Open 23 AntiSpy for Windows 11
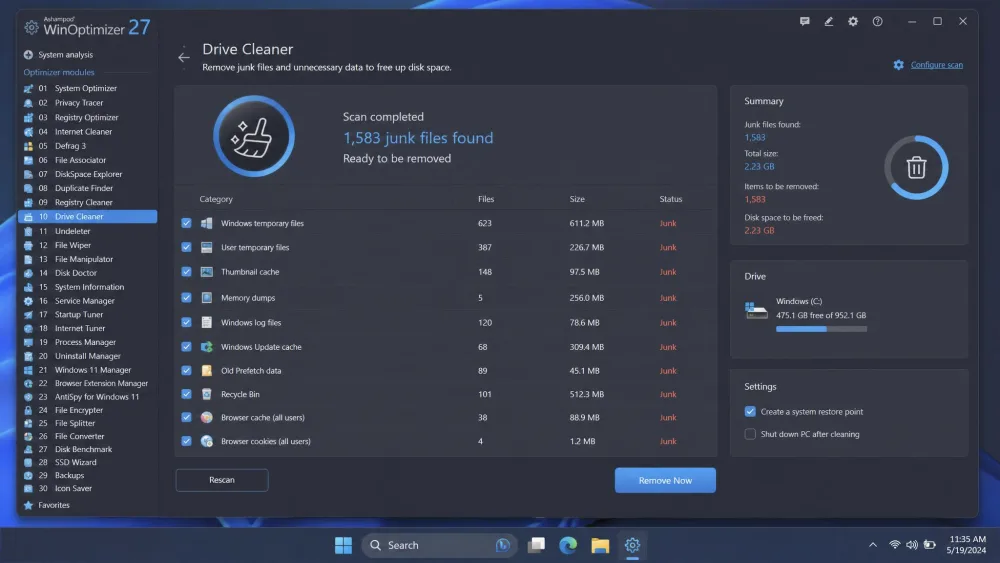1000x563 pixels. [87, 397]
